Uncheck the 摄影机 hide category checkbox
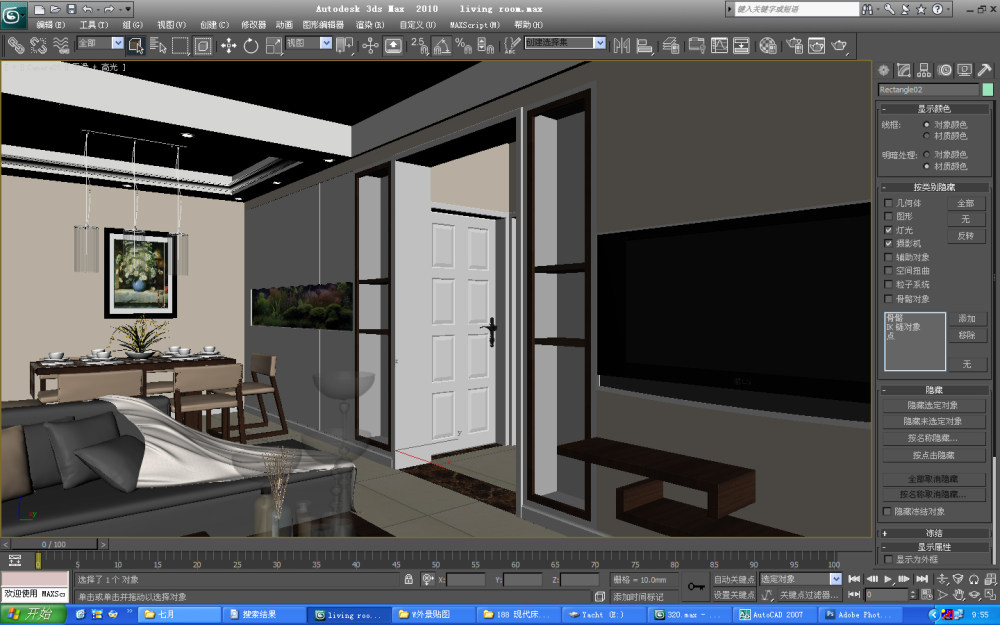Image resolution: width=1000 pixels, height=625 pixels. [888, 243]
